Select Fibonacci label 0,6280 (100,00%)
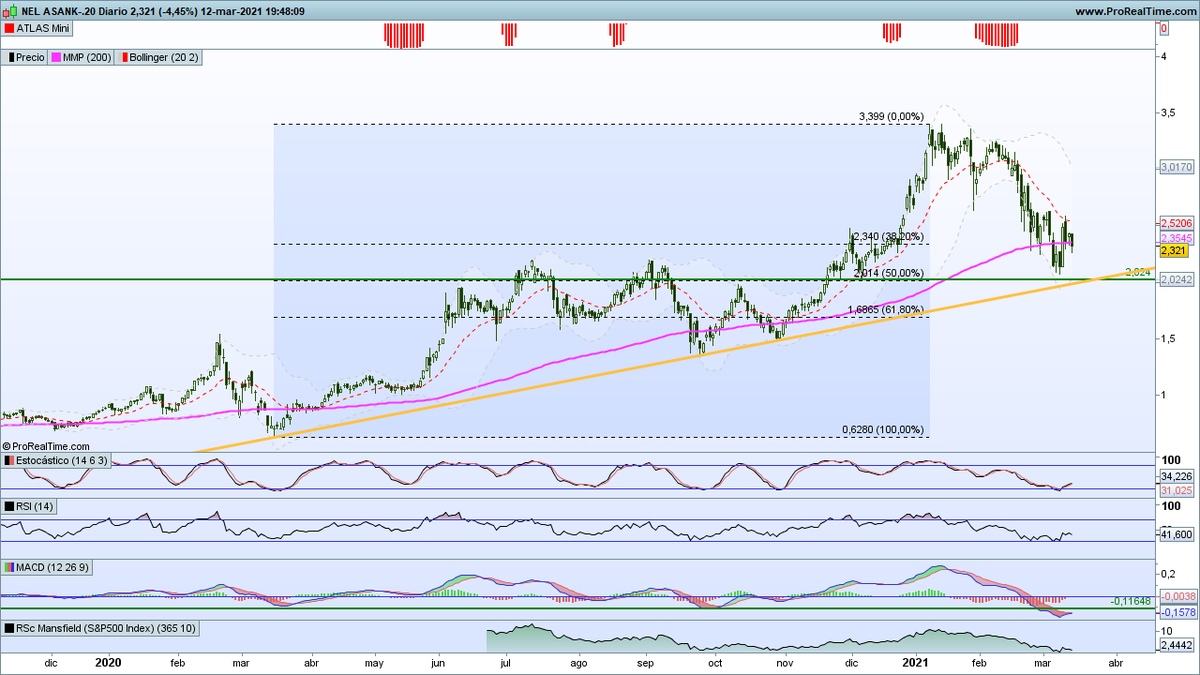Image resolution: width=1200 pixels, height=675 pixels. [883, 429]
